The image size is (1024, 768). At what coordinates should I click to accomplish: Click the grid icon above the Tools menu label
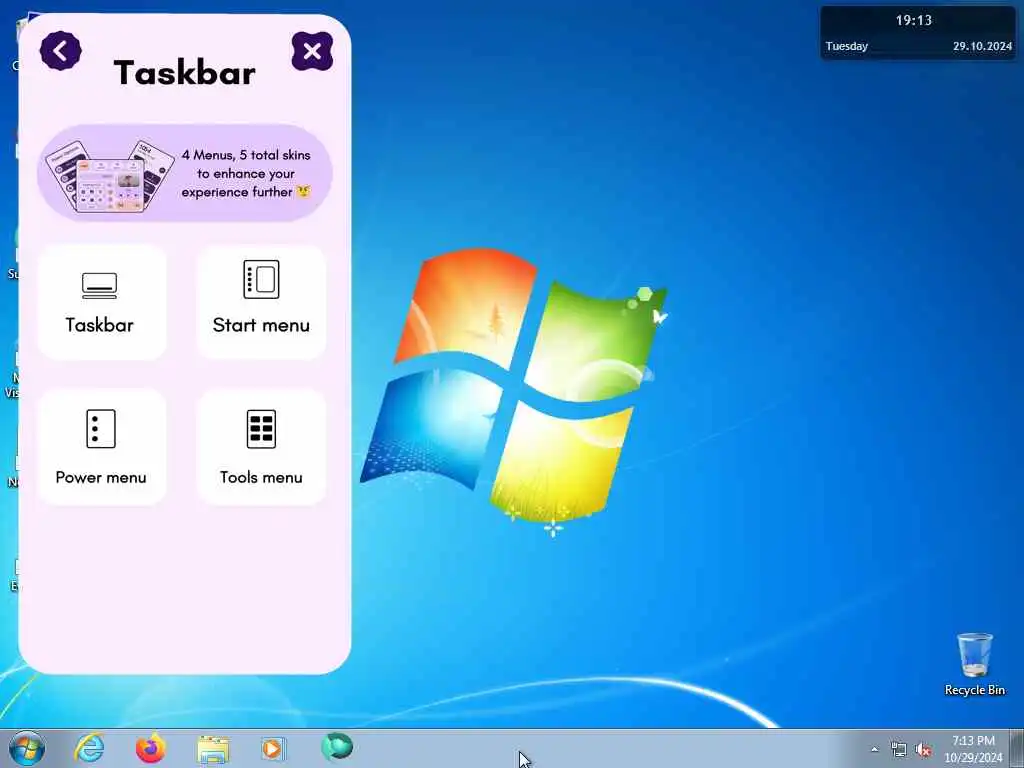261,429
